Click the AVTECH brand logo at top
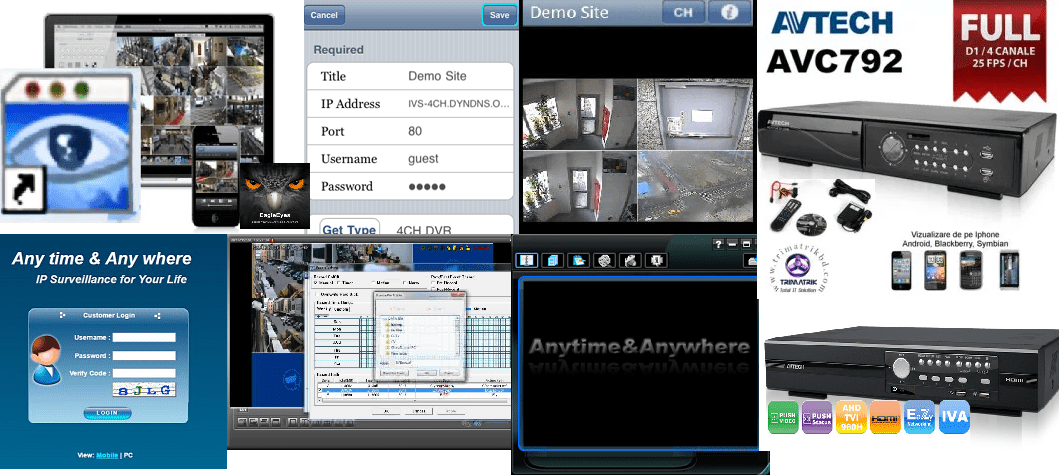 point(831,22)
